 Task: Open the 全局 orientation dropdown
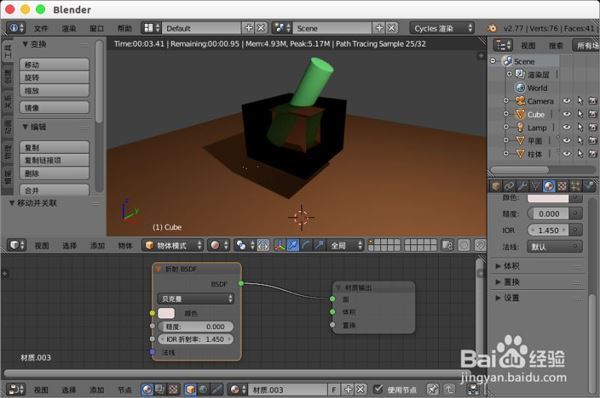[x=345, y=245]
